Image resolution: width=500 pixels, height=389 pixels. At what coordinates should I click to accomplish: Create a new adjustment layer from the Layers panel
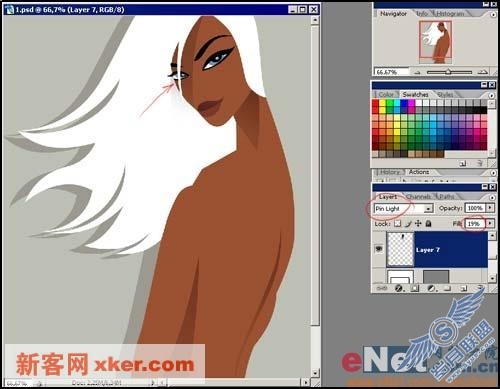pyautogui.click(x=431, y=288)
